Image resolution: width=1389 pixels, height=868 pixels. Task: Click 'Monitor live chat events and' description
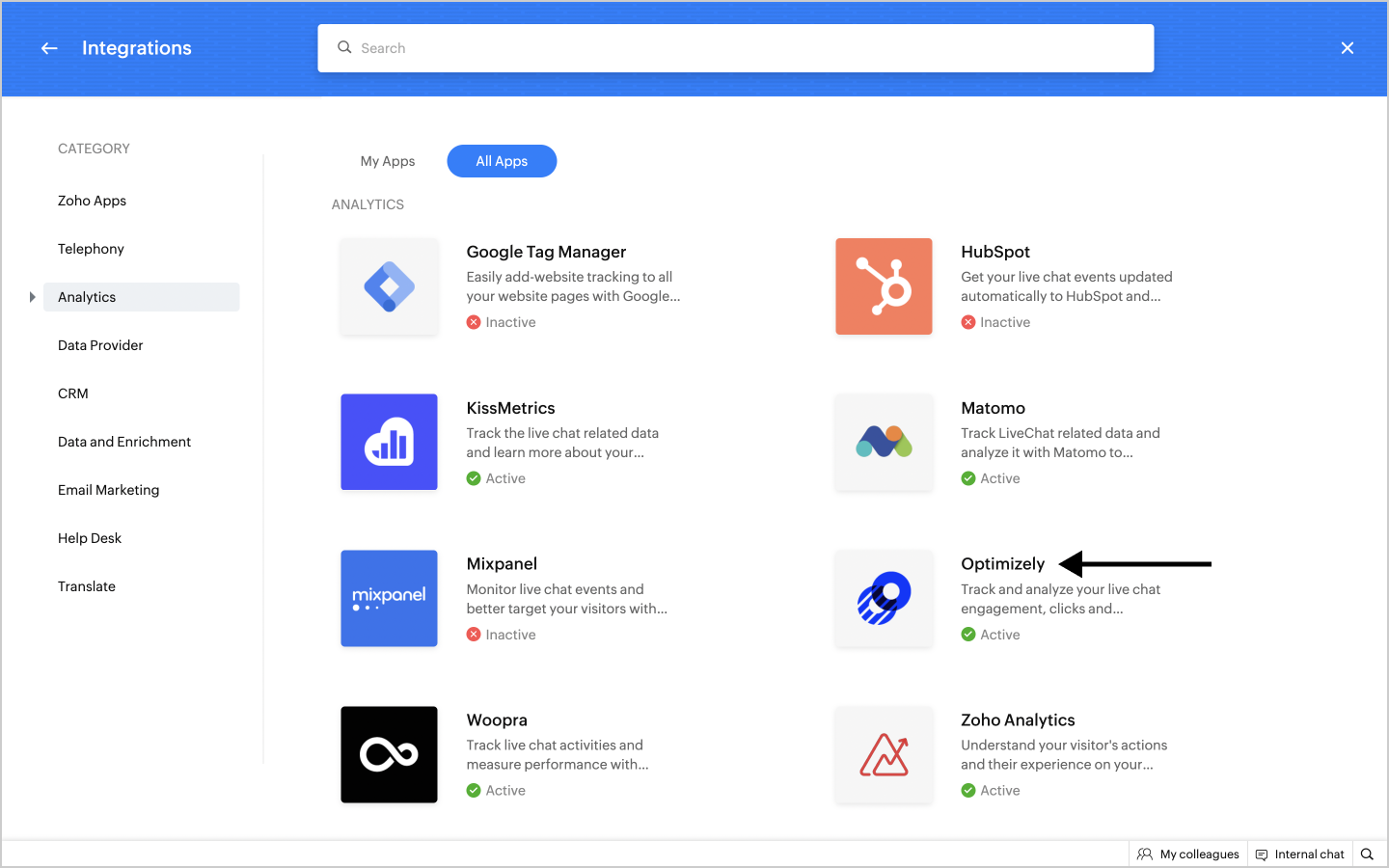(x=555, y=589)
